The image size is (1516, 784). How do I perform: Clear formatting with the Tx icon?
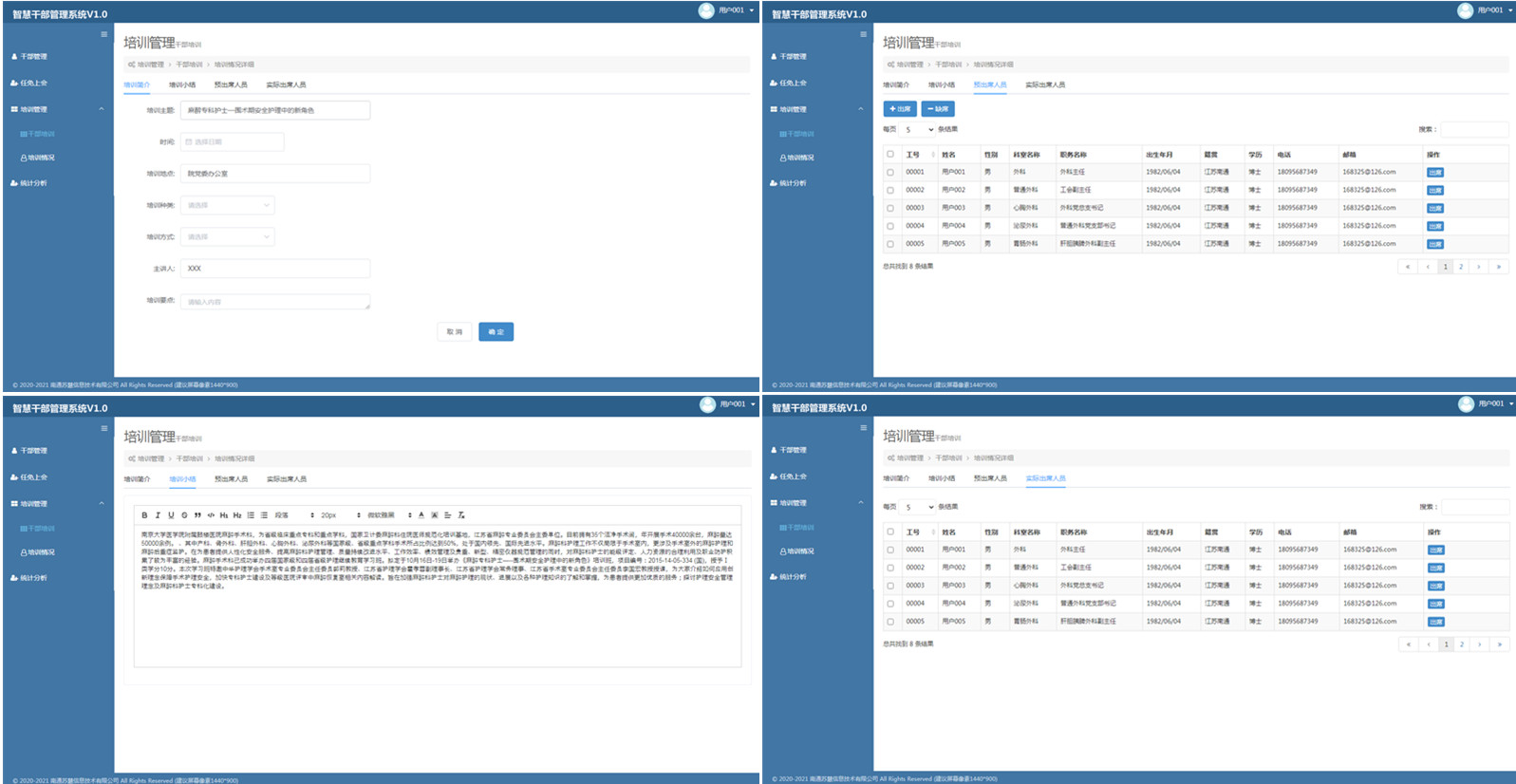coord(461,515)
